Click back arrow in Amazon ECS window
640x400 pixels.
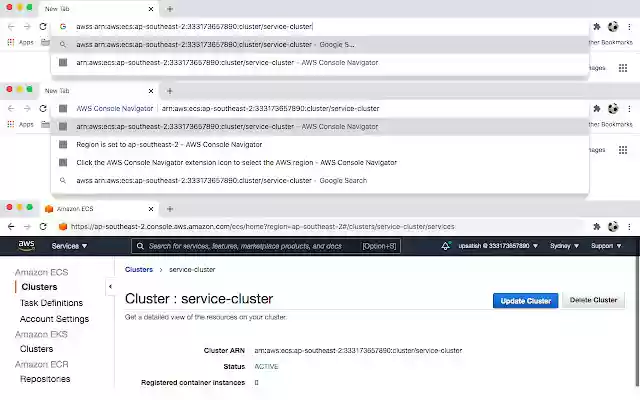(11, 227)
